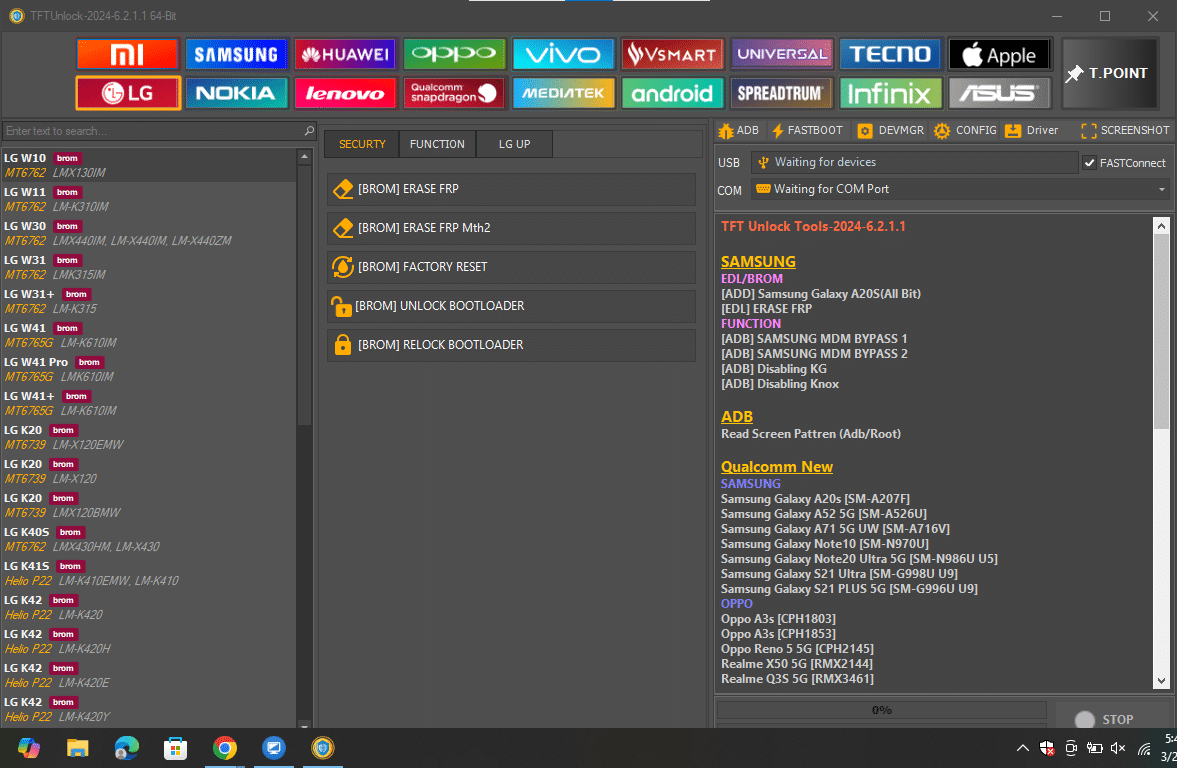Select the Qualcomm Snapdragon icon

[454, 93]
